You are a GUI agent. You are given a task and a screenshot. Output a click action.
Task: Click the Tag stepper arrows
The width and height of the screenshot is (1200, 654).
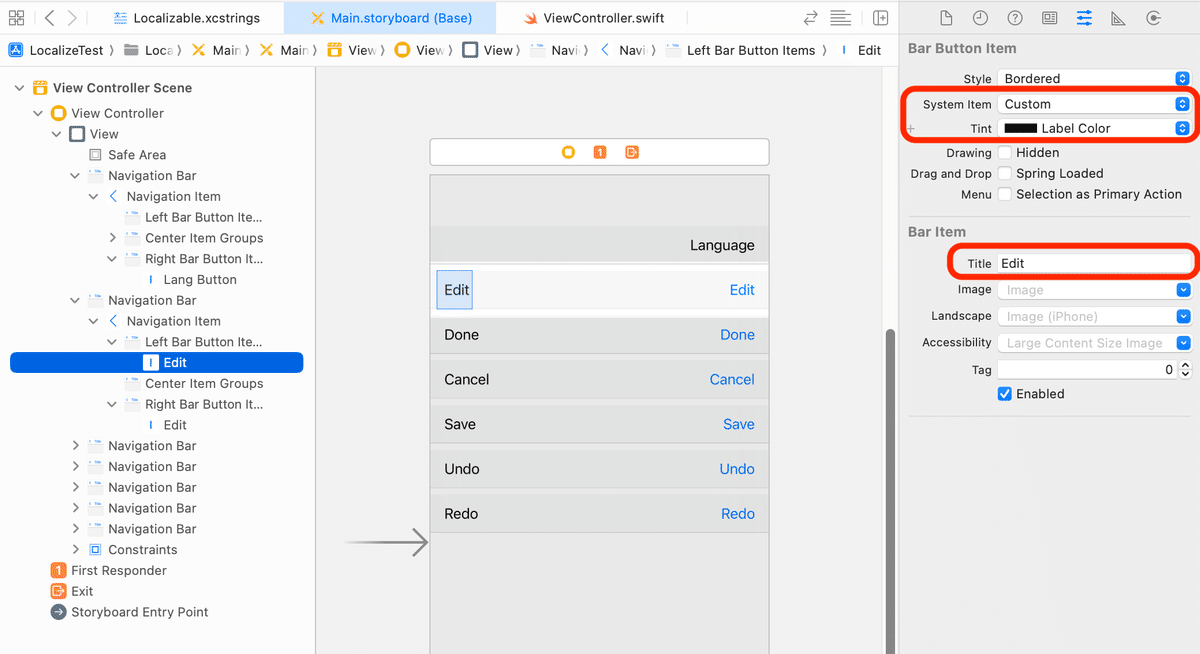click(x=1186, y=369)
